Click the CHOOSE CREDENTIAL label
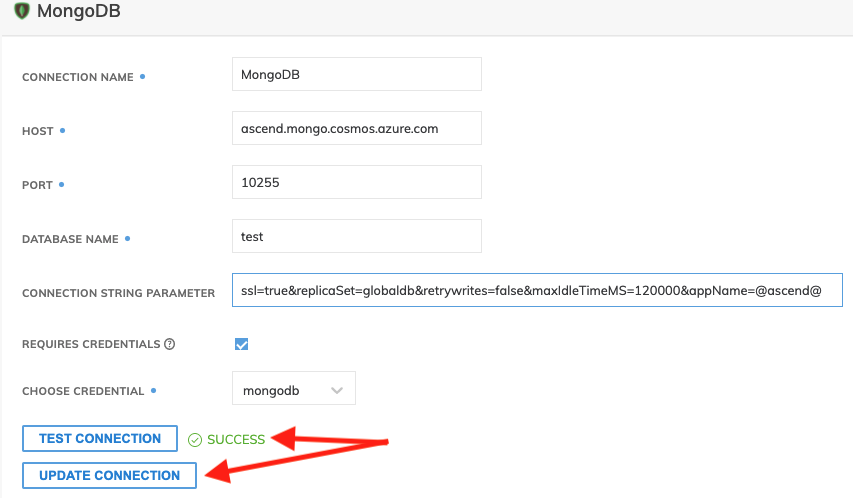The image size is (853, 498). 83,391
